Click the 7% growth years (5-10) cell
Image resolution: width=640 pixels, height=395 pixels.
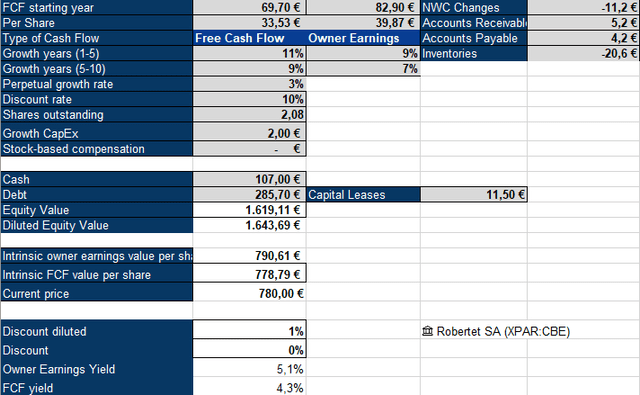(x=363, y=69)
